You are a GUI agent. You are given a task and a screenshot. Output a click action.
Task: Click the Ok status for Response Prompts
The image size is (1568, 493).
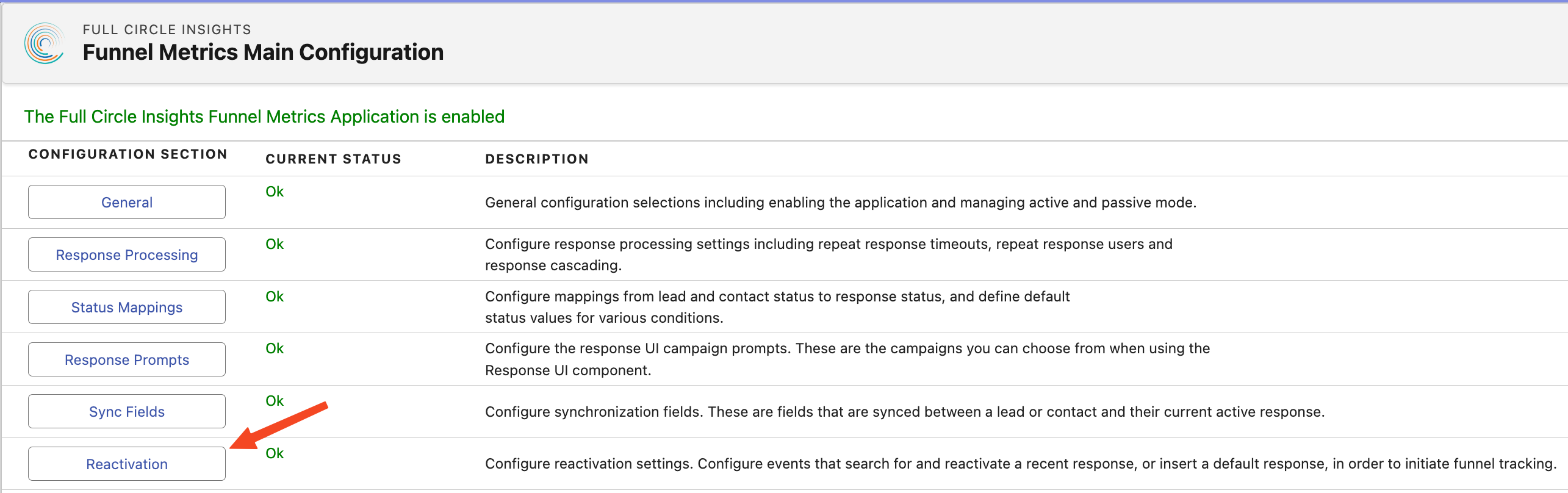tap(275, 348)
